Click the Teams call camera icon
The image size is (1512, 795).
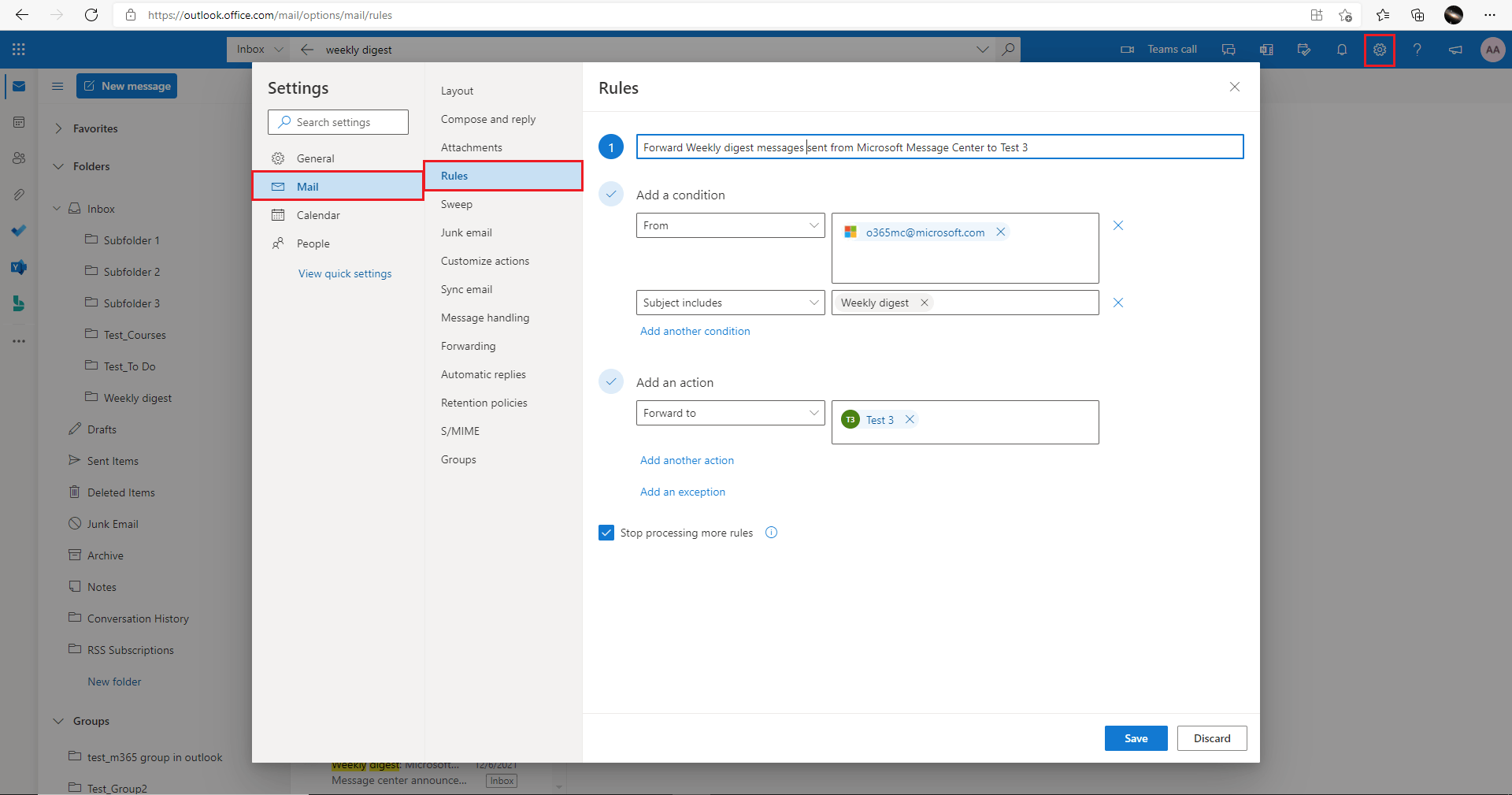tap(1128, 50)
